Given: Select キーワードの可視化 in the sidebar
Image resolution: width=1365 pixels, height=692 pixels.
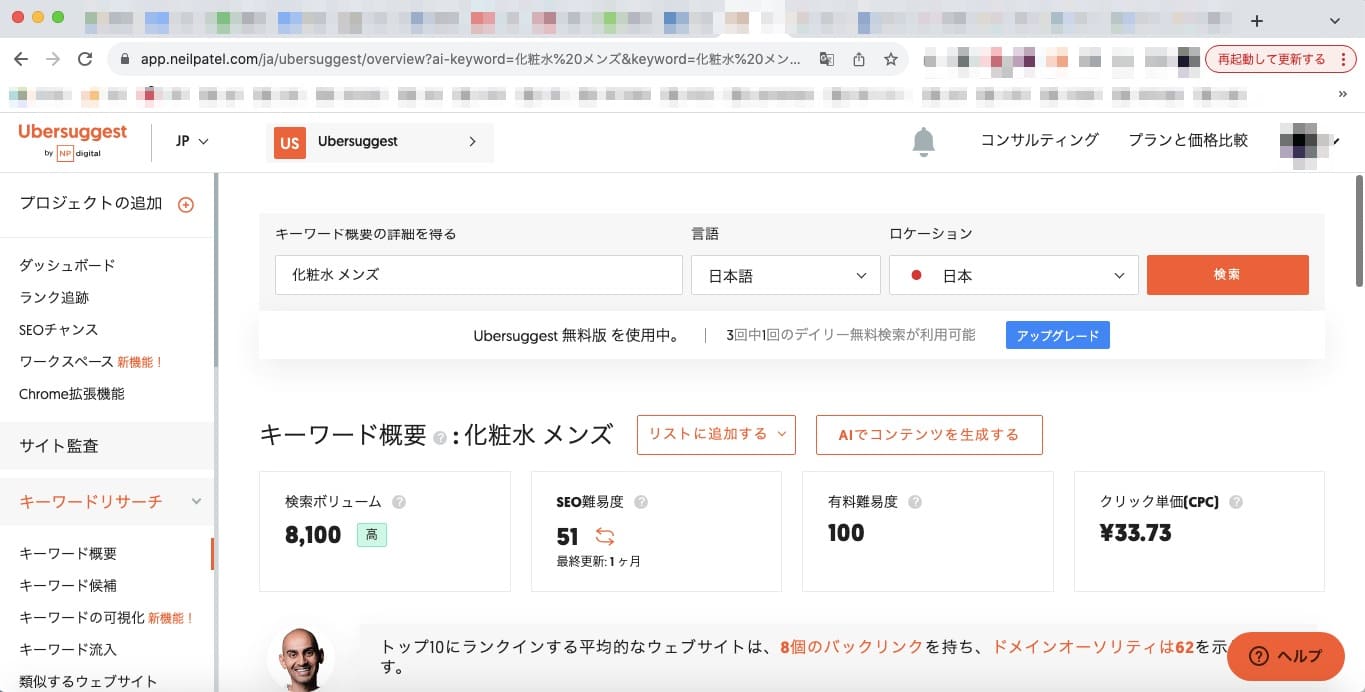Looking at the screenshot, I should 82,617.
